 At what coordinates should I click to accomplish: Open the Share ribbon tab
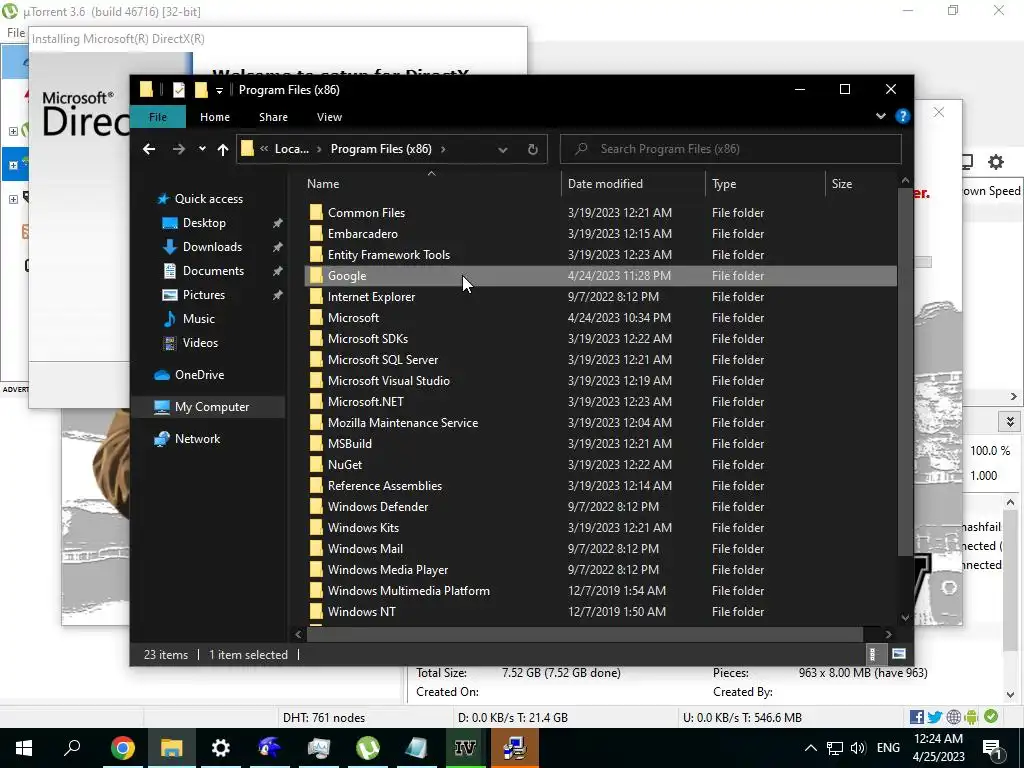click(273, 117)
